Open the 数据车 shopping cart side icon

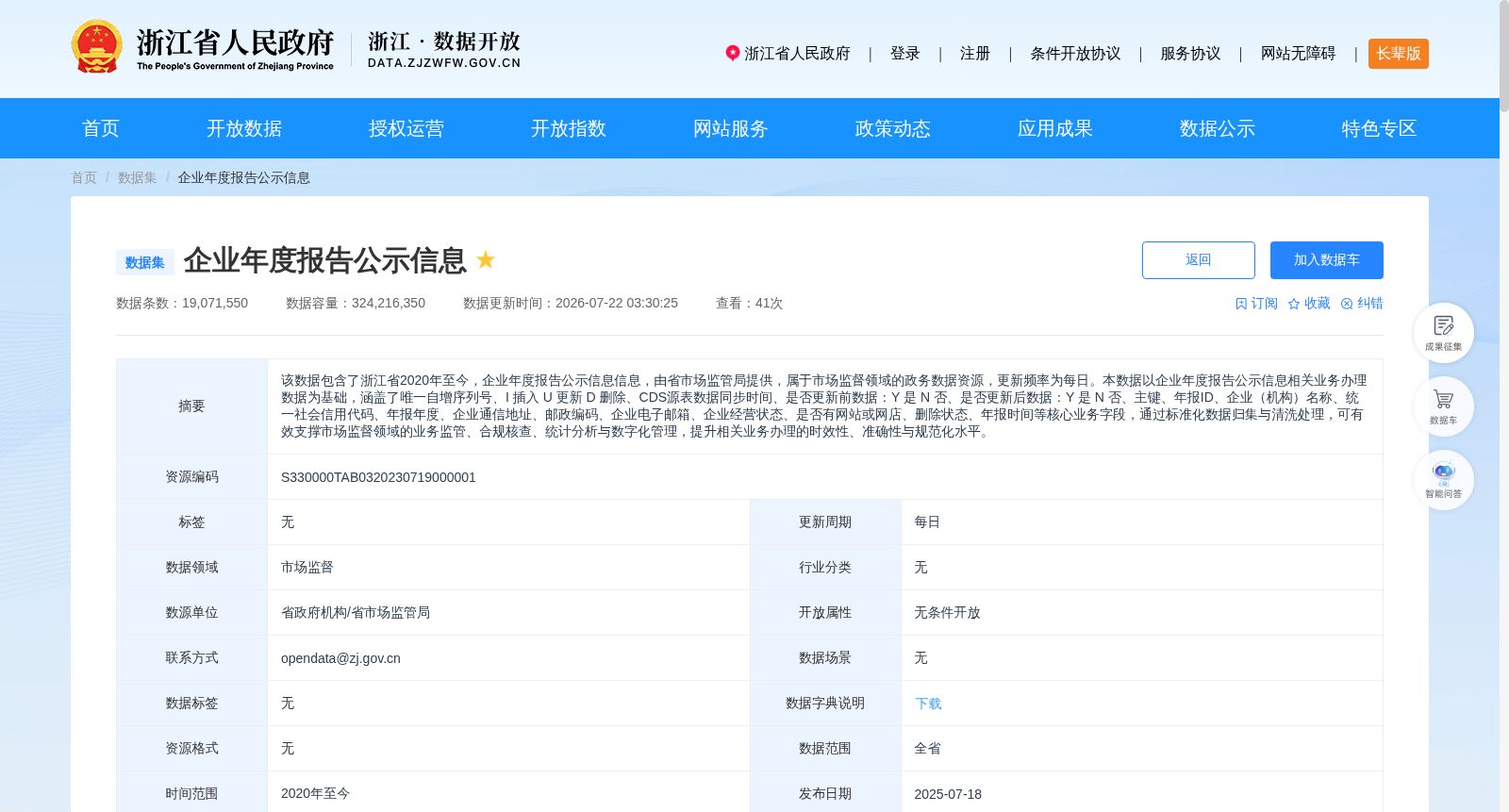[1443, 406]
